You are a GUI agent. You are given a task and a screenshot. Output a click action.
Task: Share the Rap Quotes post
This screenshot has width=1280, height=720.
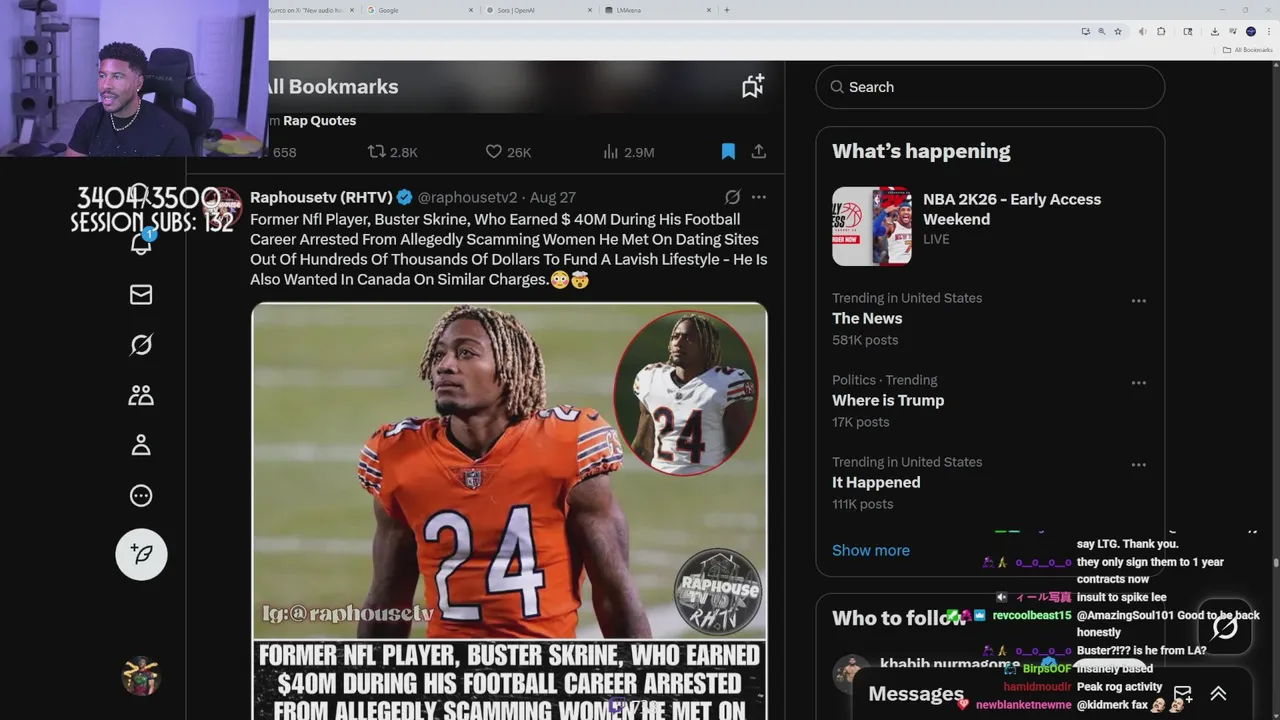pyautogui.click(x=759, y=152)
